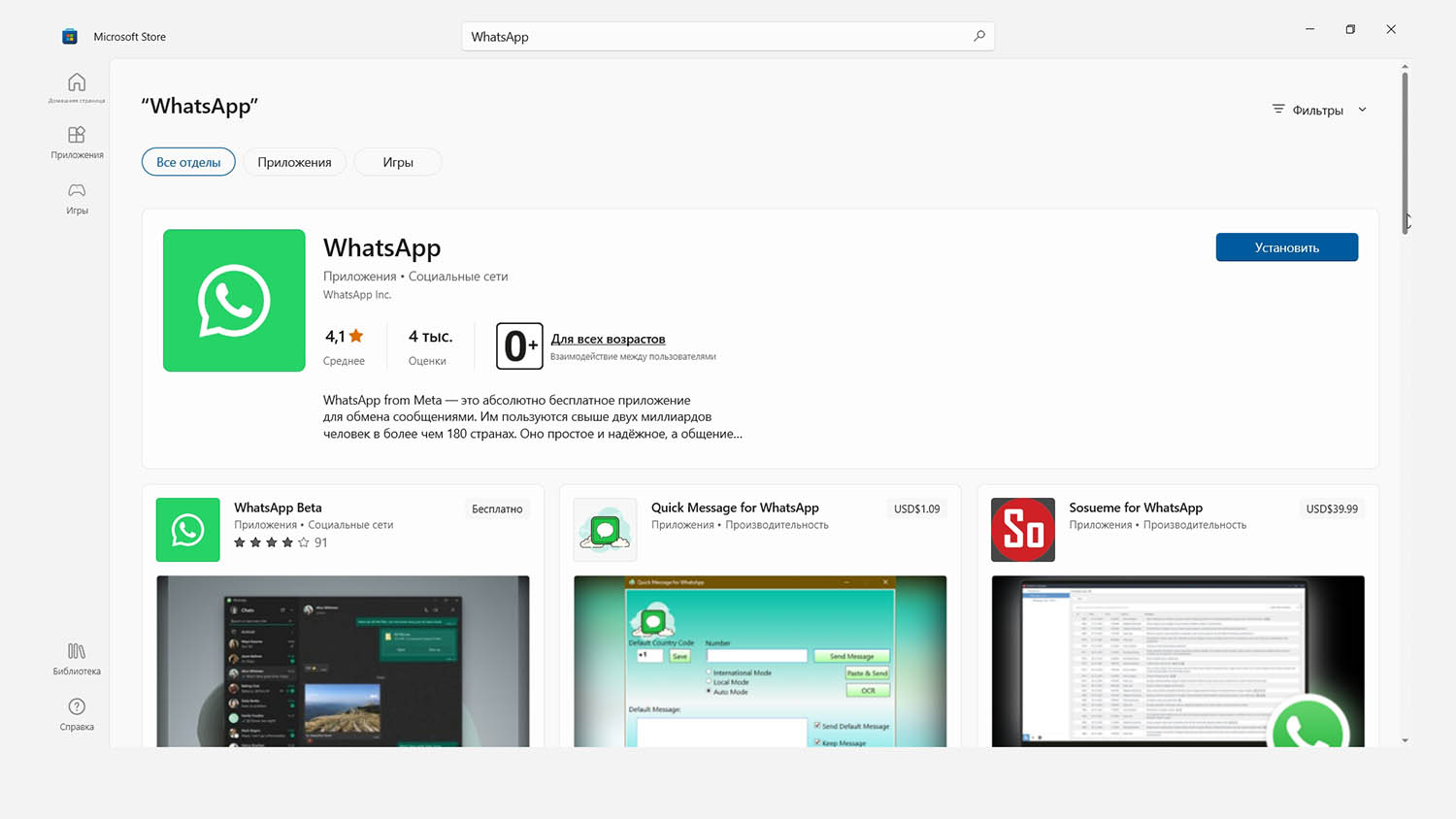1456x819 pixels.
Task: Enable the Игры filter chip
Action: point(397,161)
